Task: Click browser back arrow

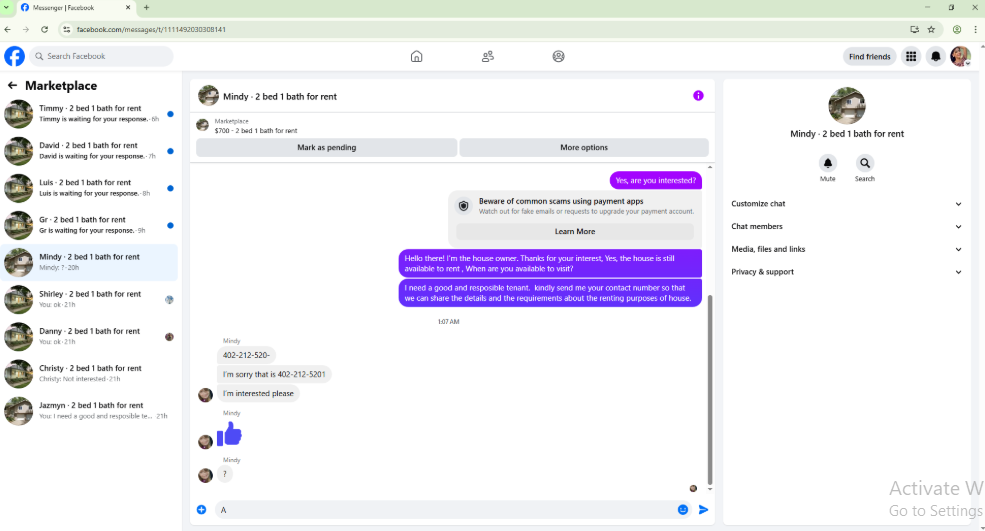Action: (8, 30)
